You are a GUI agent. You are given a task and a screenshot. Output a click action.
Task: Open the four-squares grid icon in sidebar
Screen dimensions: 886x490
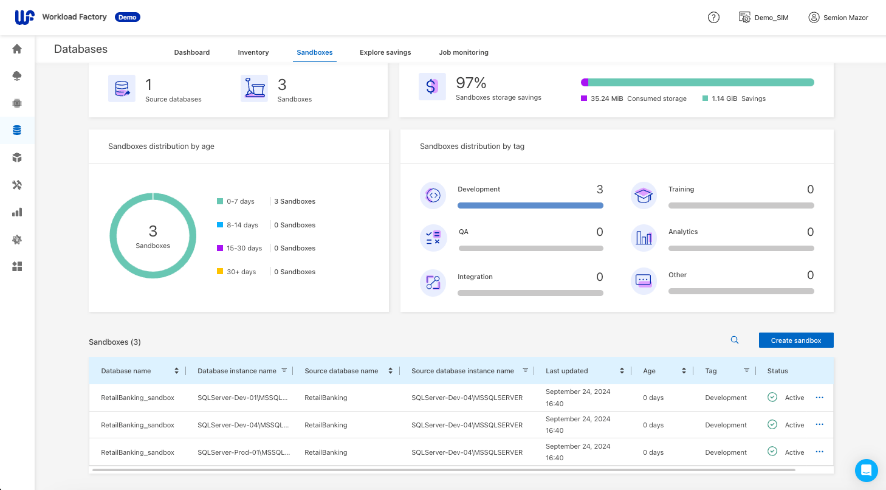pos(17,266)
